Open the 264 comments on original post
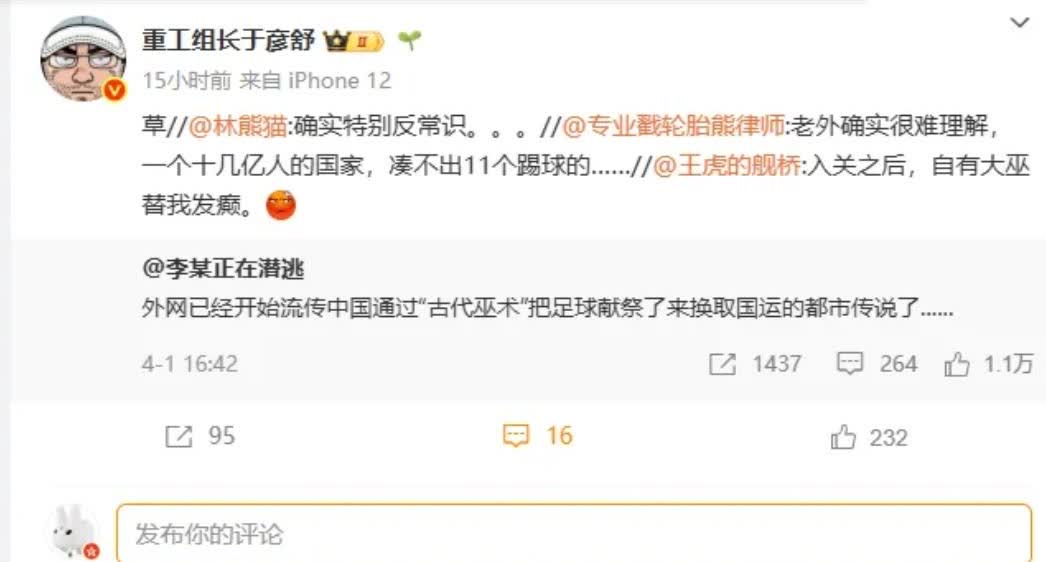This screenshot has height=562, width=1046. click(877, 364)
